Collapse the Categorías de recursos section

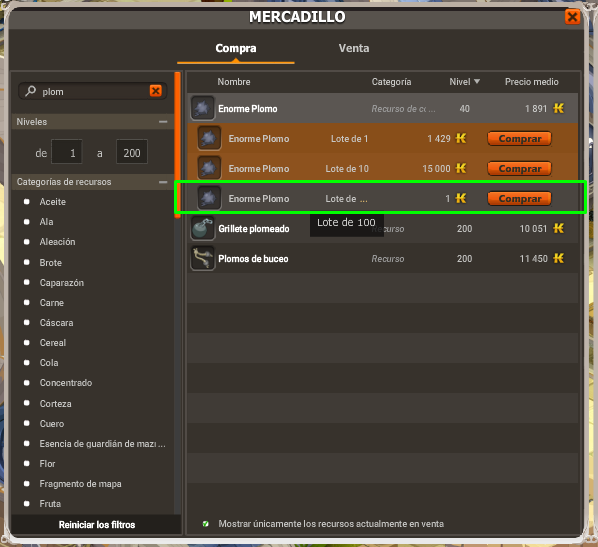(x=163, y=182)
